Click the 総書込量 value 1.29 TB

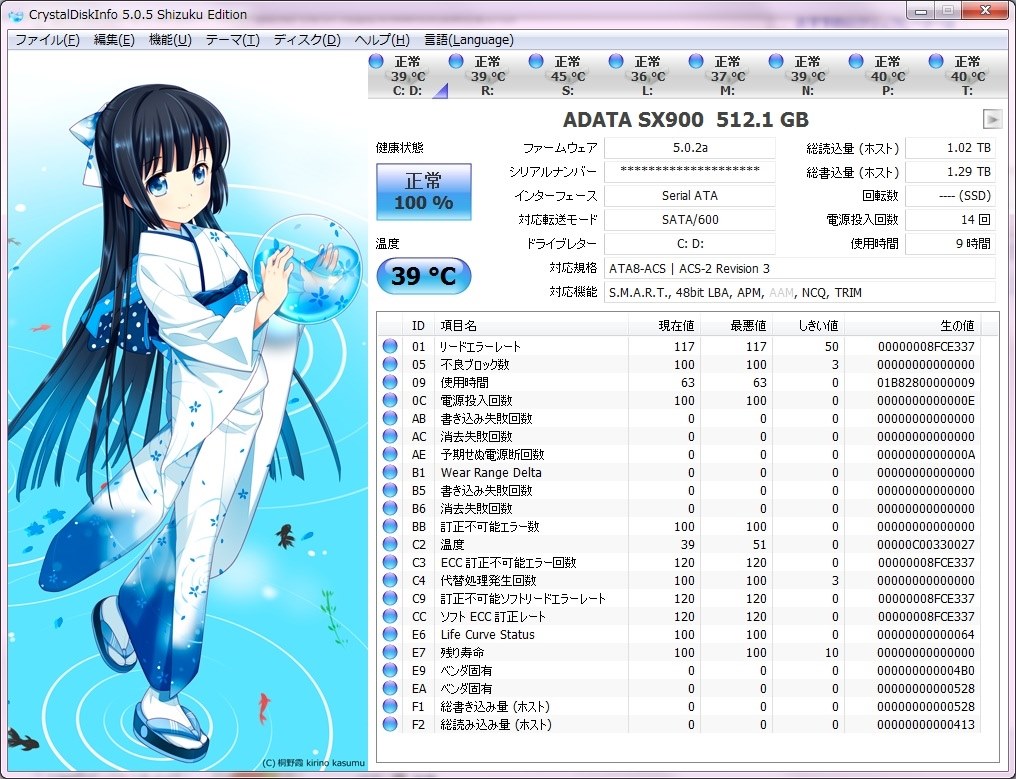950,172
